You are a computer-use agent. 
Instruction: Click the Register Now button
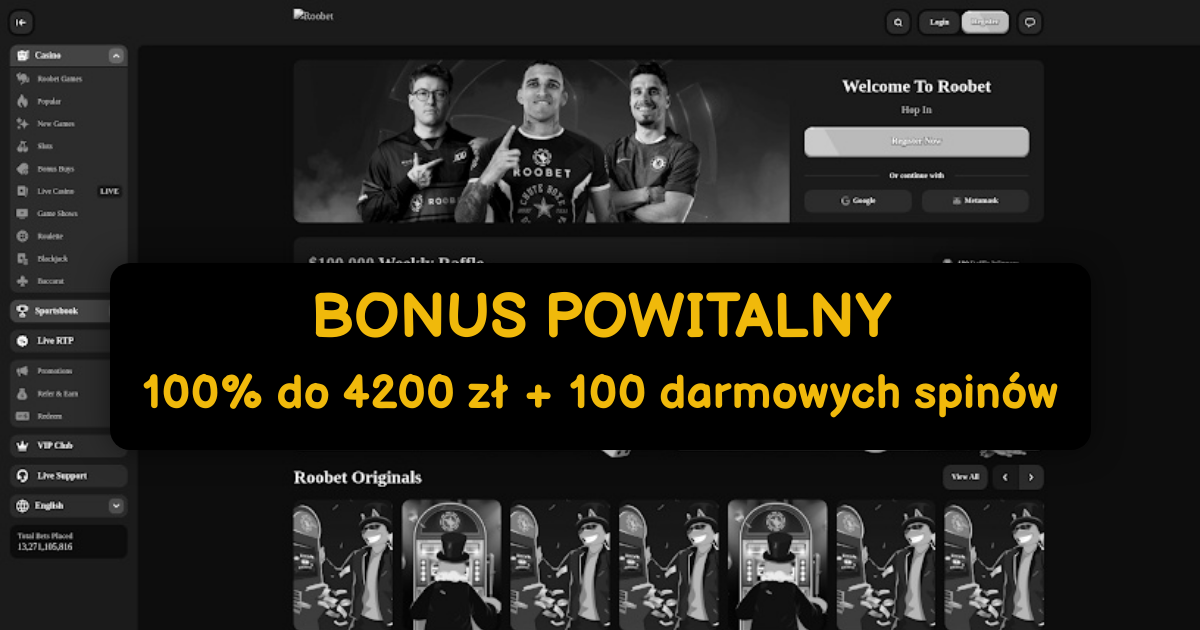click(x=916, y=142)
